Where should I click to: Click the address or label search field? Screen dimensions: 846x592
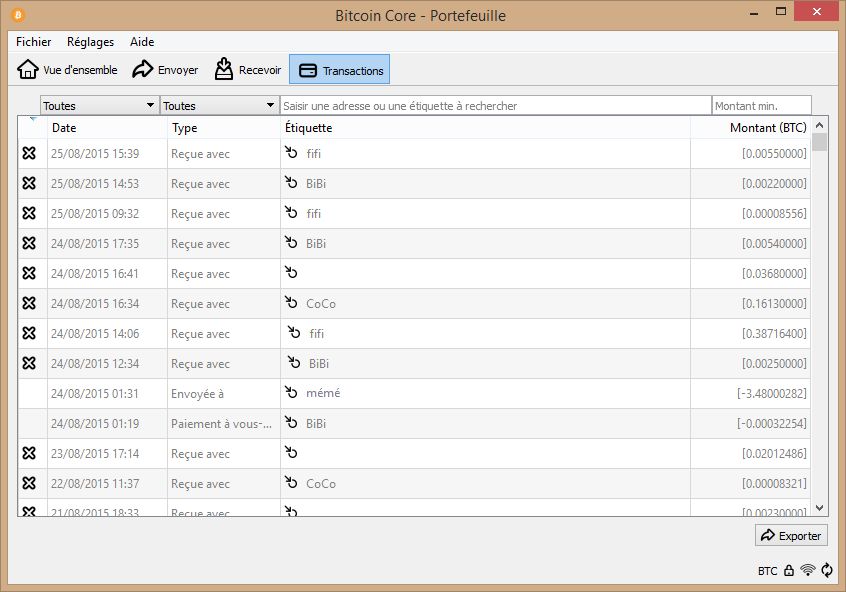coord(495,105)
